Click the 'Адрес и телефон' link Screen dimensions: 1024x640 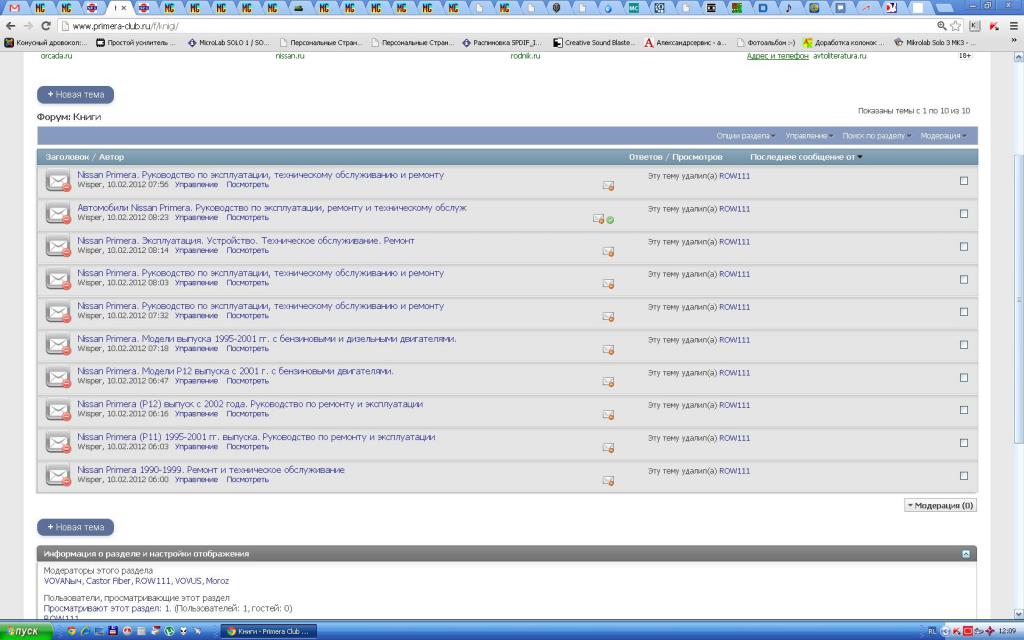[777, 56]
